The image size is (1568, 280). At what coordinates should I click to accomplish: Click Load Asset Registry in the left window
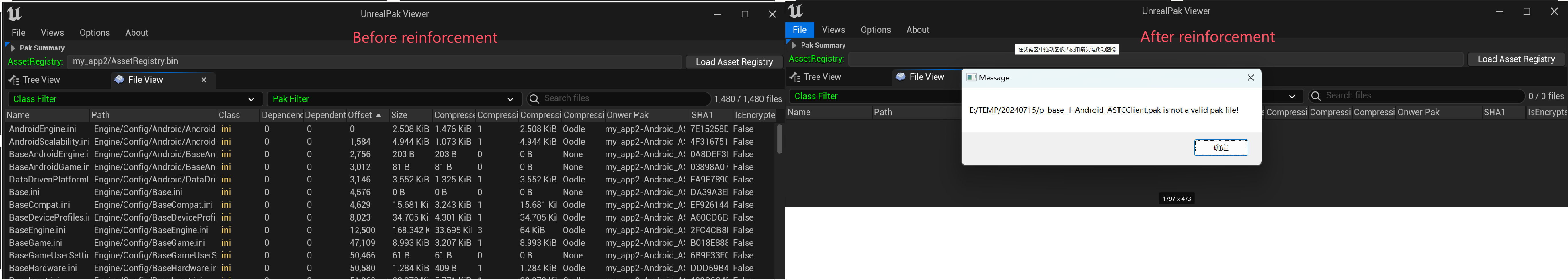coord(734,62)
